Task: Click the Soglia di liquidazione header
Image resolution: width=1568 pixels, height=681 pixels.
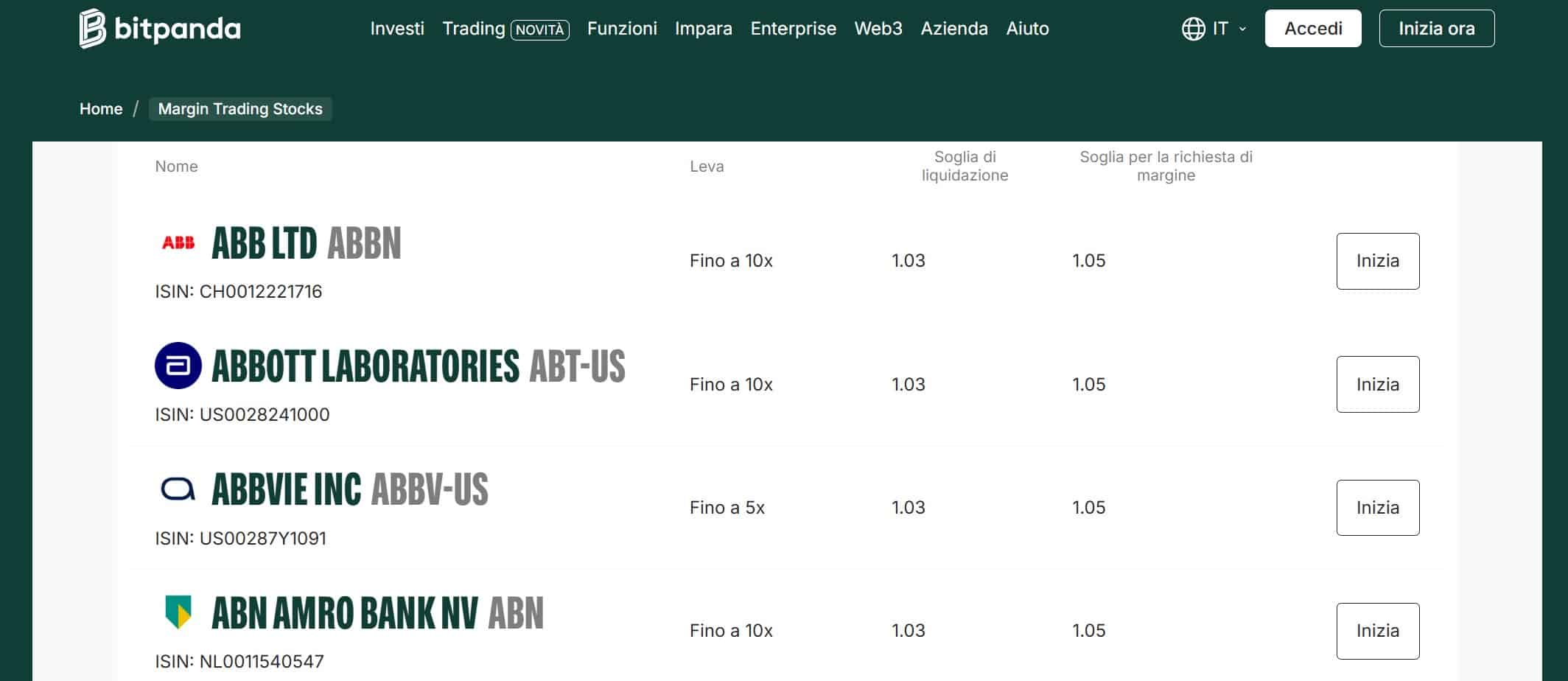Action: 965,166
